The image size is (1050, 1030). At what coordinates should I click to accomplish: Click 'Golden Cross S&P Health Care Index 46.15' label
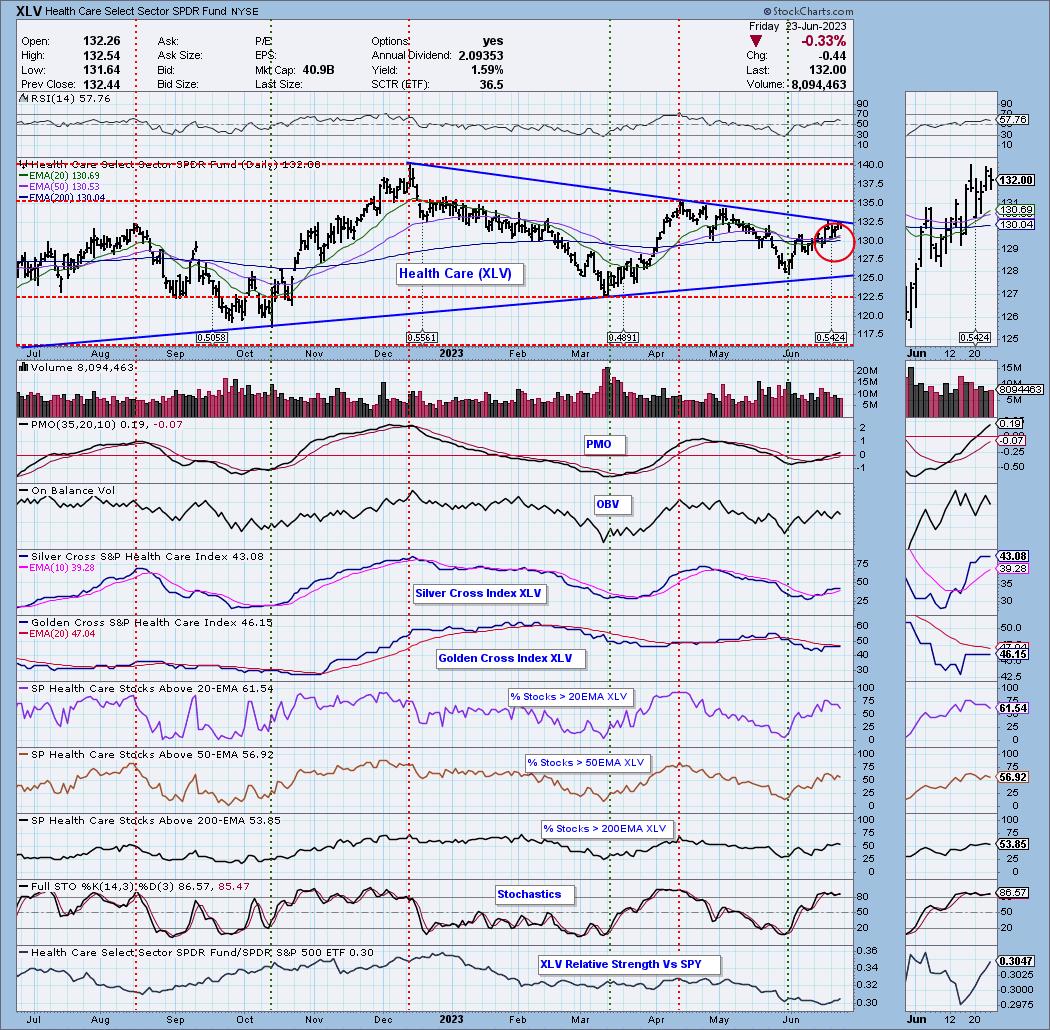pyautogui.click(x=147, y=622)
